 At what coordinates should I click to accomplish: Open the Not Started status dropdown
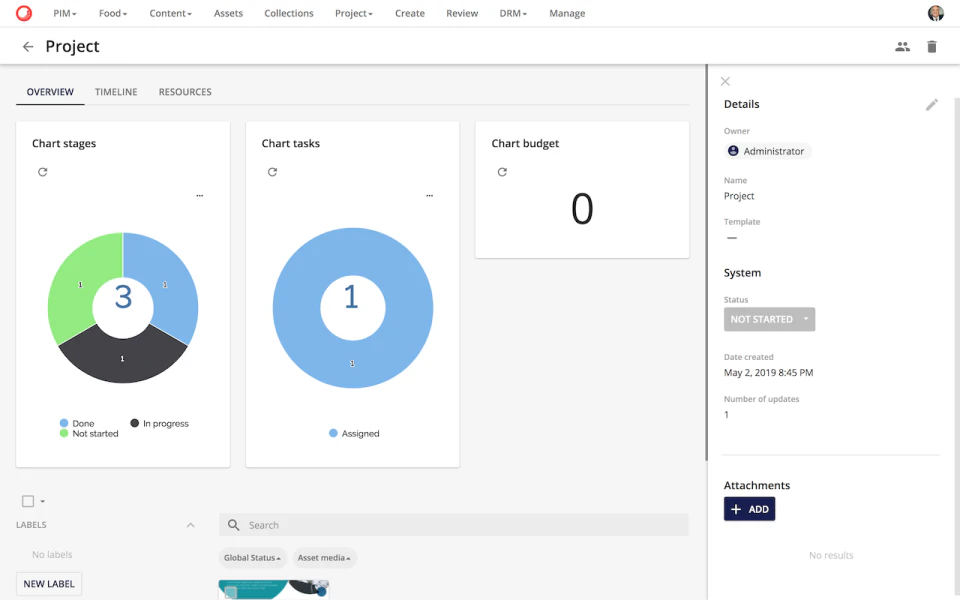pos(769,319)
